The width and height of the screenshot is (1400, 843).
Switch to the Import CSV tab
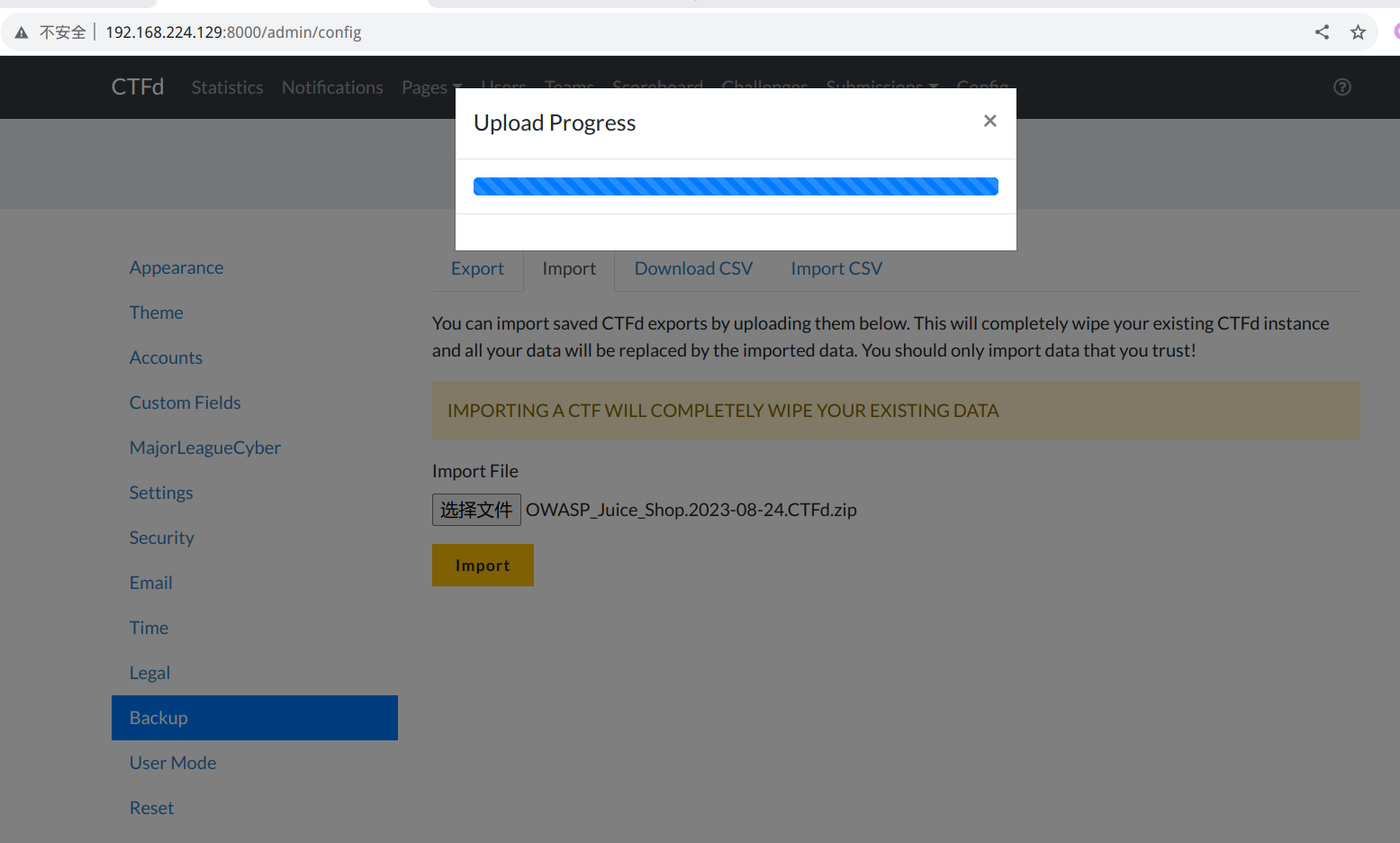(835, 268)
